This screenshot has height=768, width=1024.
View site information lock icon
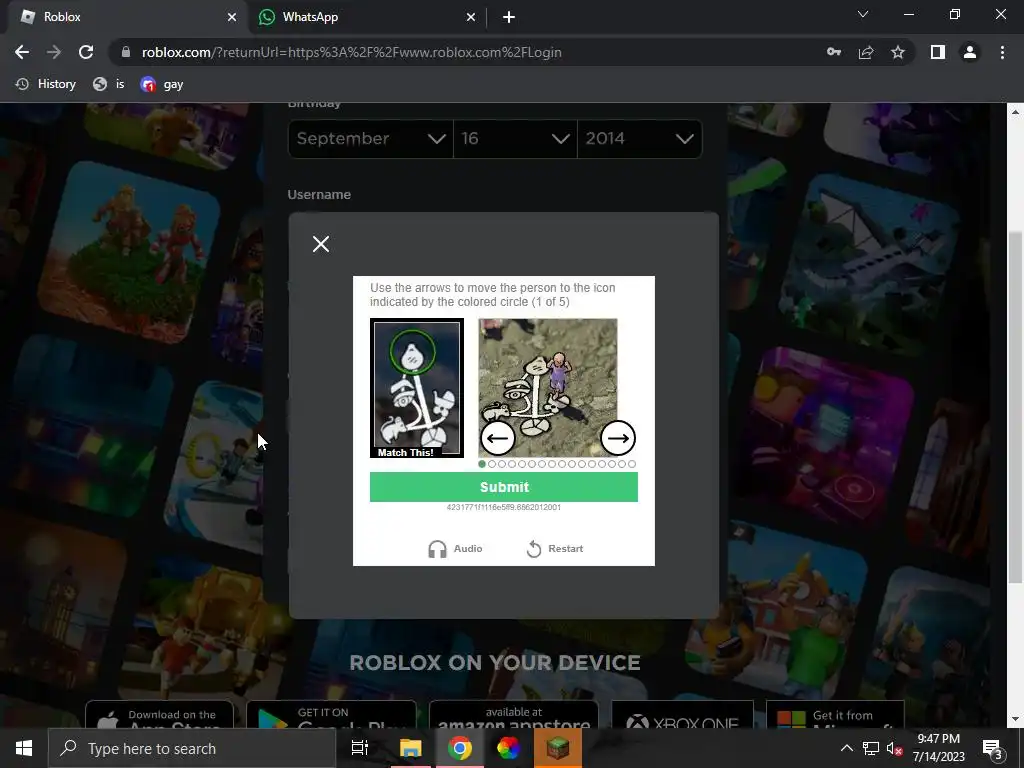click(126, 52)
